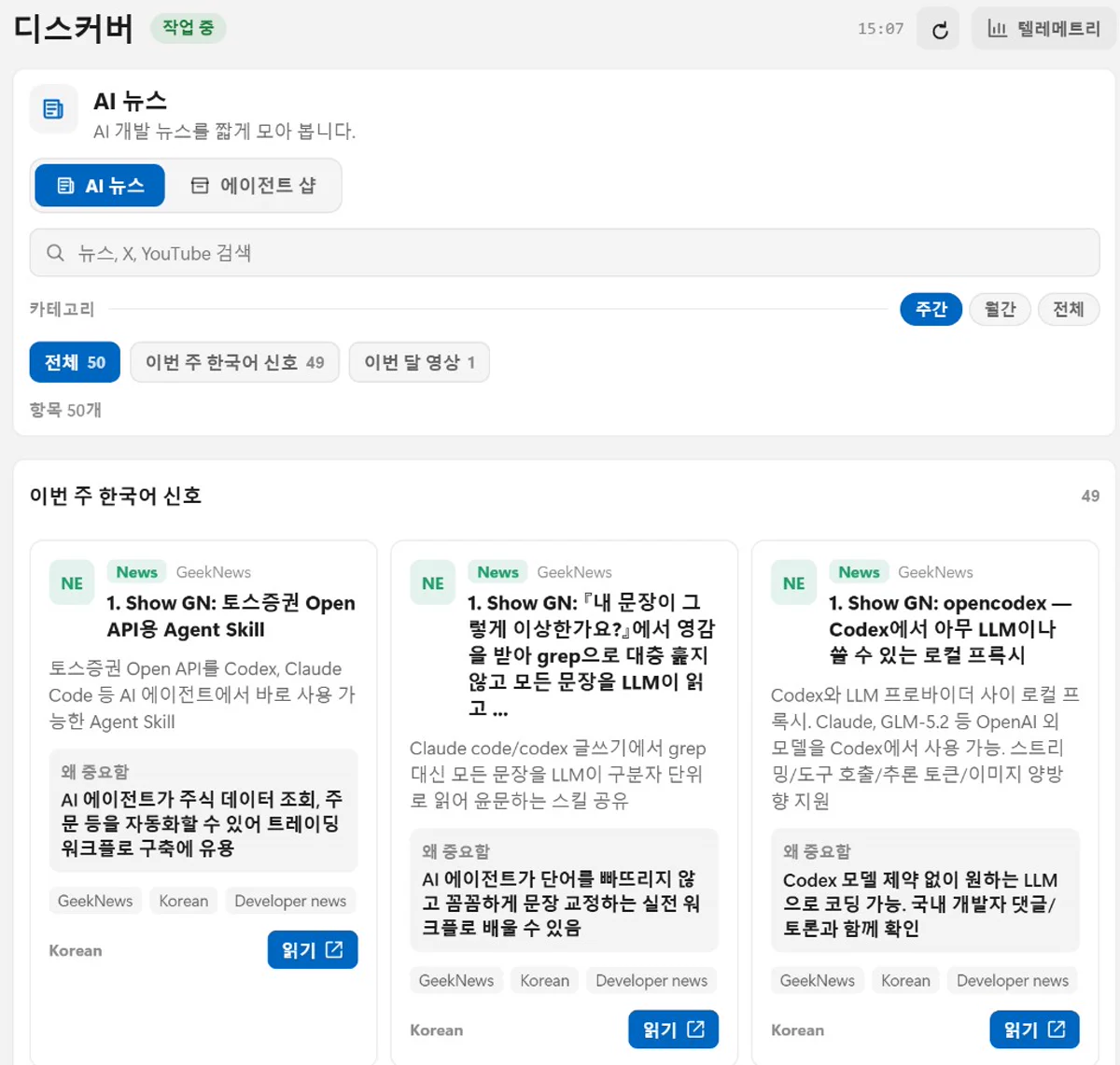The image size is (1120, 1065).
Task: Click the section count 49 at right
Action: 1090,496
